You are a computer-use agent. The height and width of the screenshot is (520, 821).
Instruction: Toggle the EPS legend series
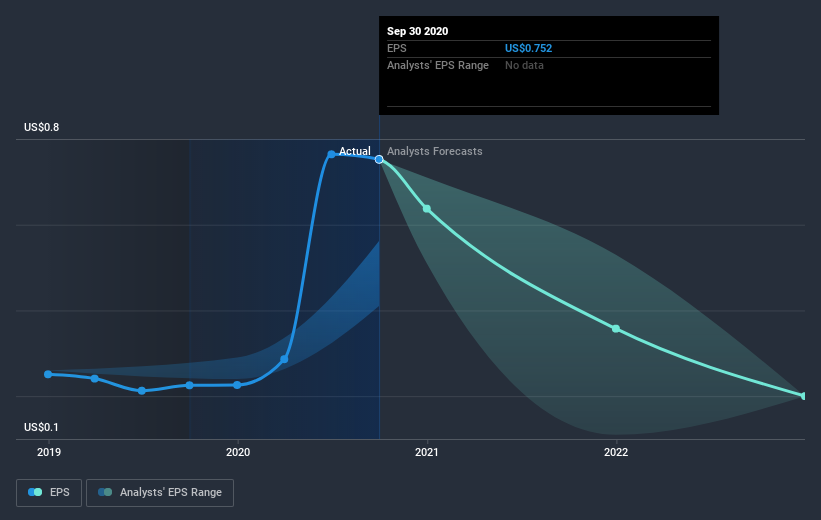(49, 493)
